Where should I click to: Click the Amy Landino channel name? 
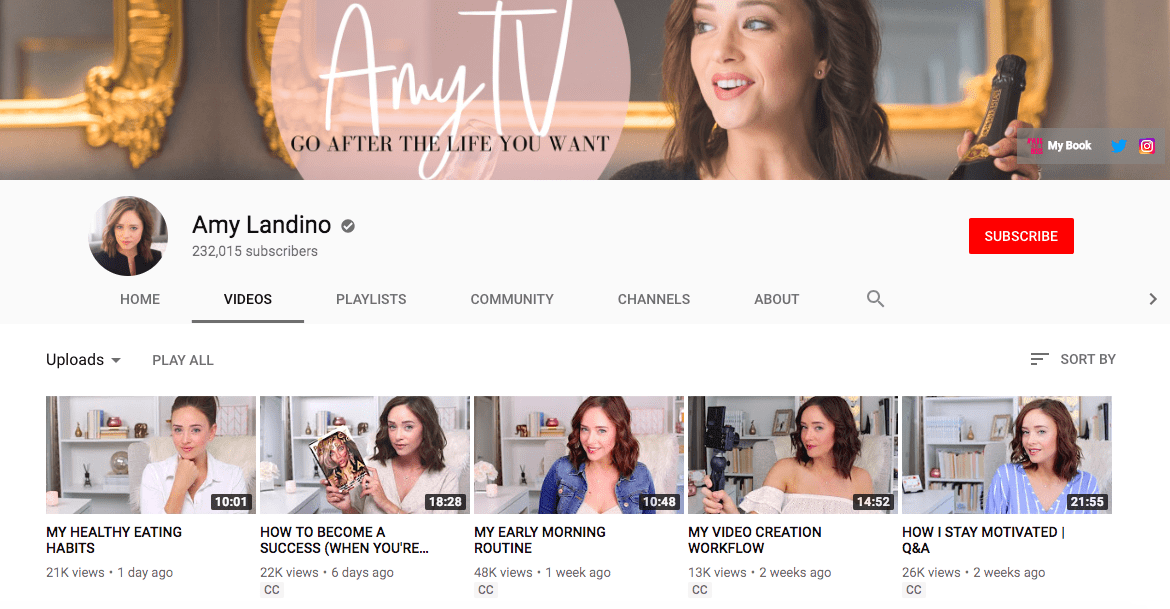[261, 225]
